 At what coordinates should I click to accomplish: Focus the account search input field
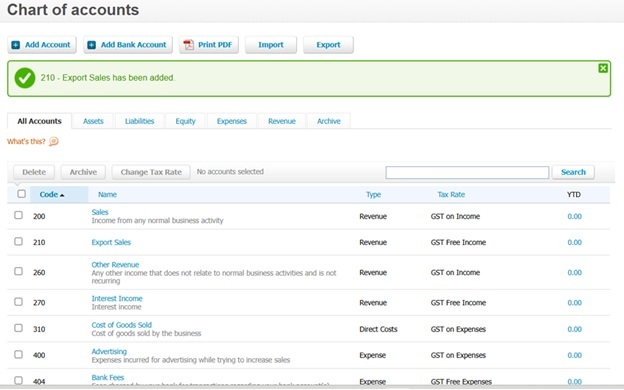point(467,172)
